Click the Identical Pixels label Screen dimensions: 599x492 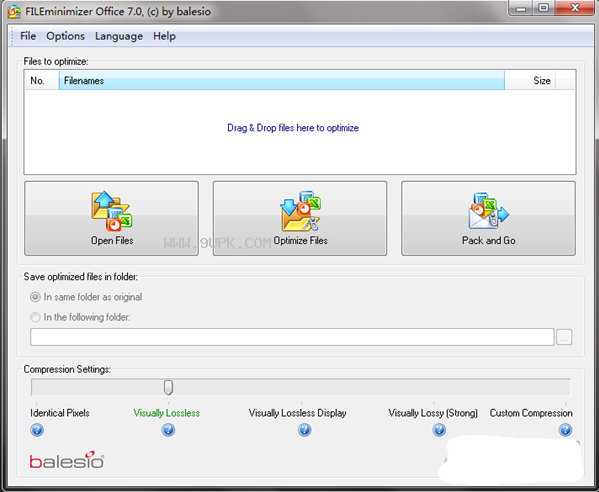tap(60, 413)
